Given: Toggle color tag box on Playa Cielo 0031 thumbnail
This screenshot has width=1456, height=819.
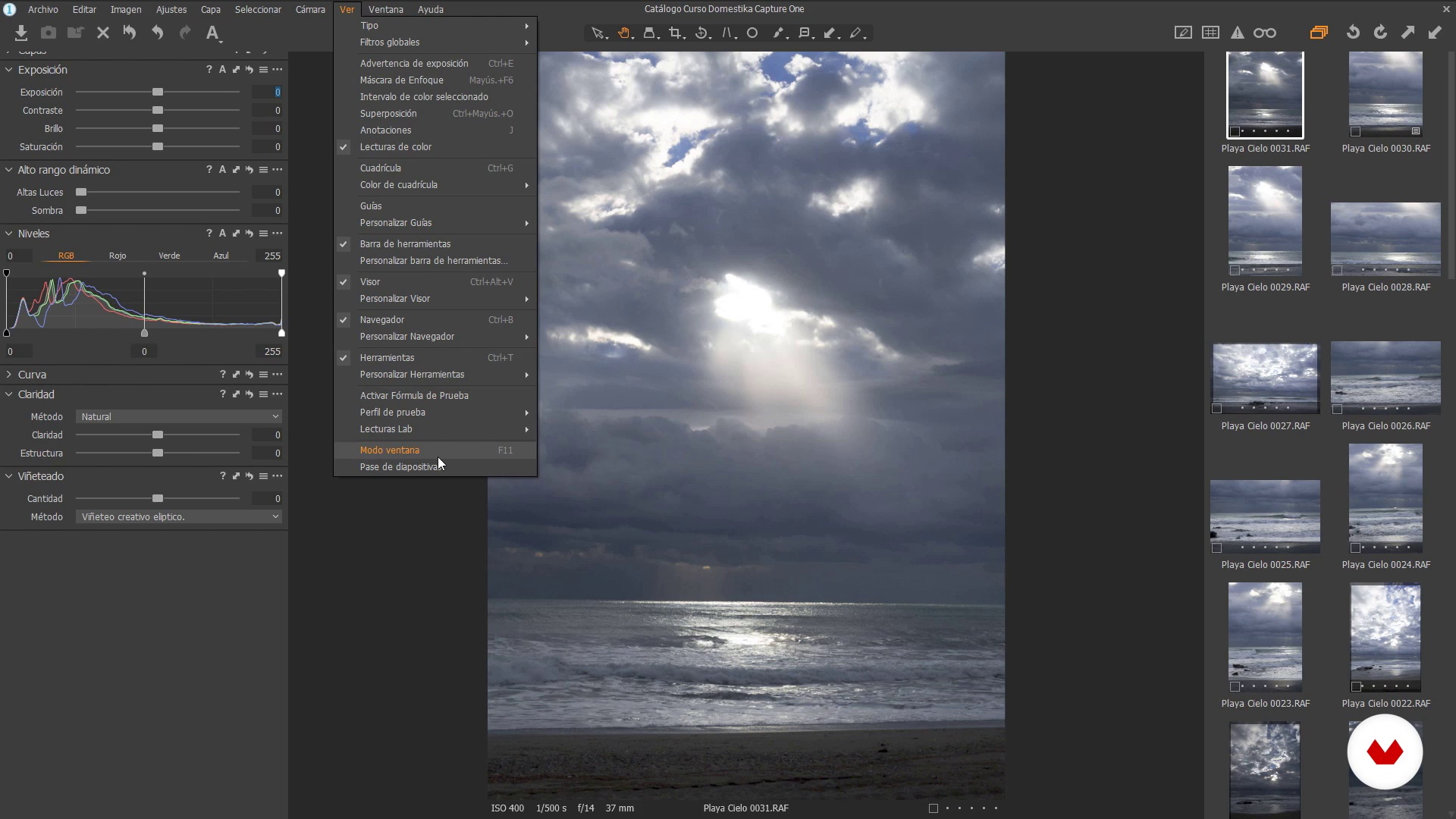Looking at the screenshot, I should coord(1235,131).
